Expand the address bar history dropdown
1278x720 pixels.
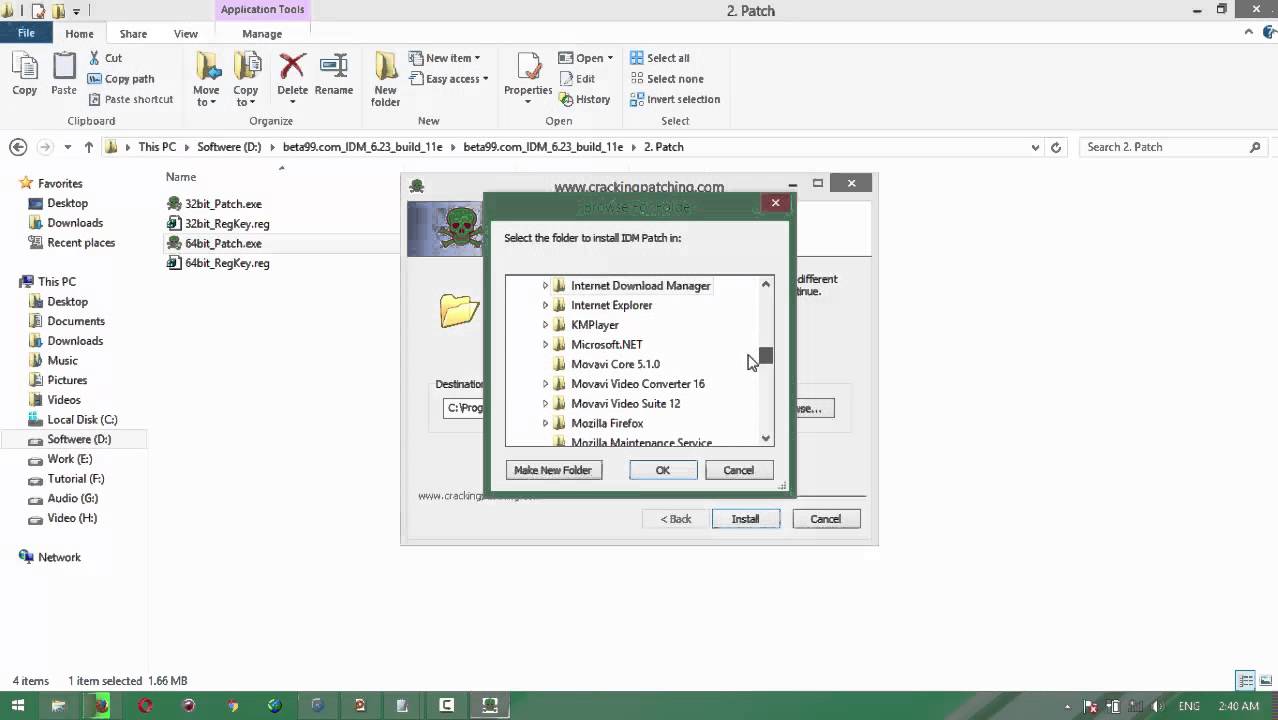[1035, 147]
